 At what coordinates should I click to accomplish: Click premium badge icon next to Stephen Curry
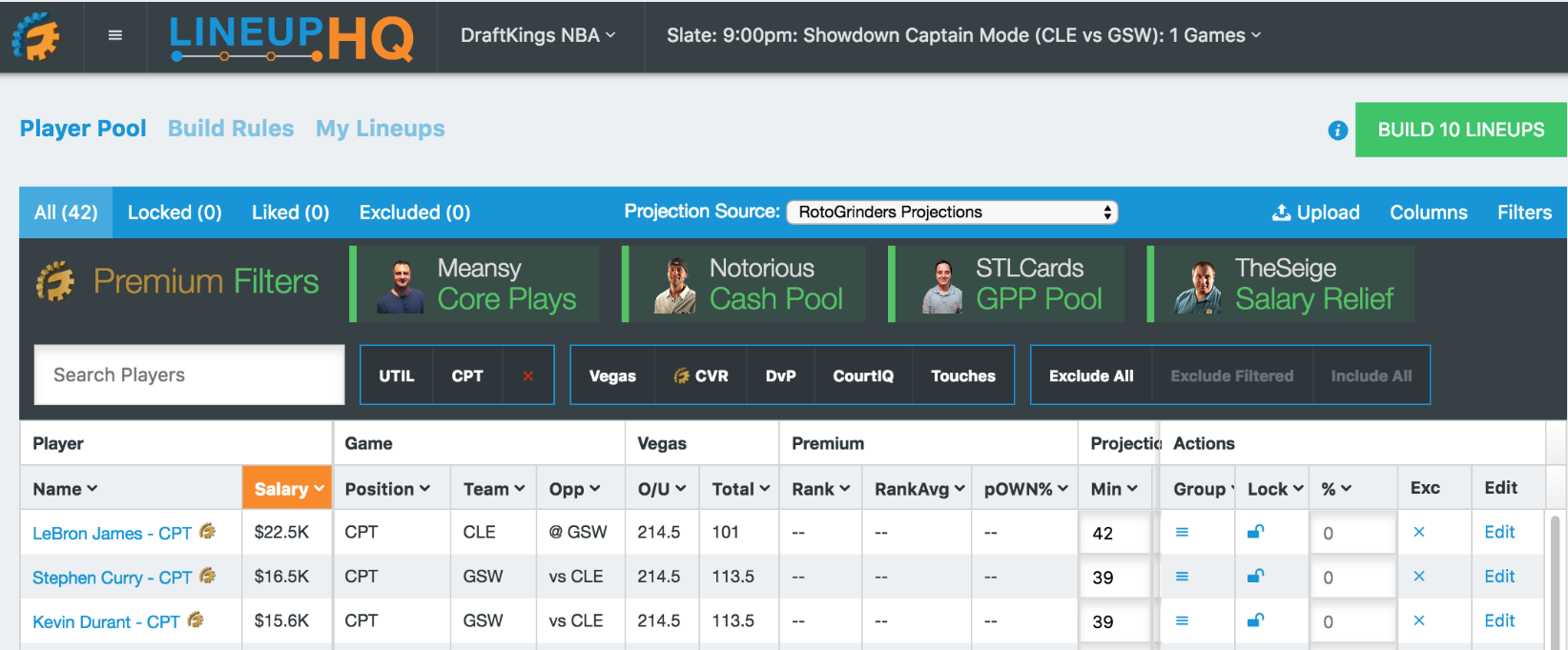click(207, 576)
